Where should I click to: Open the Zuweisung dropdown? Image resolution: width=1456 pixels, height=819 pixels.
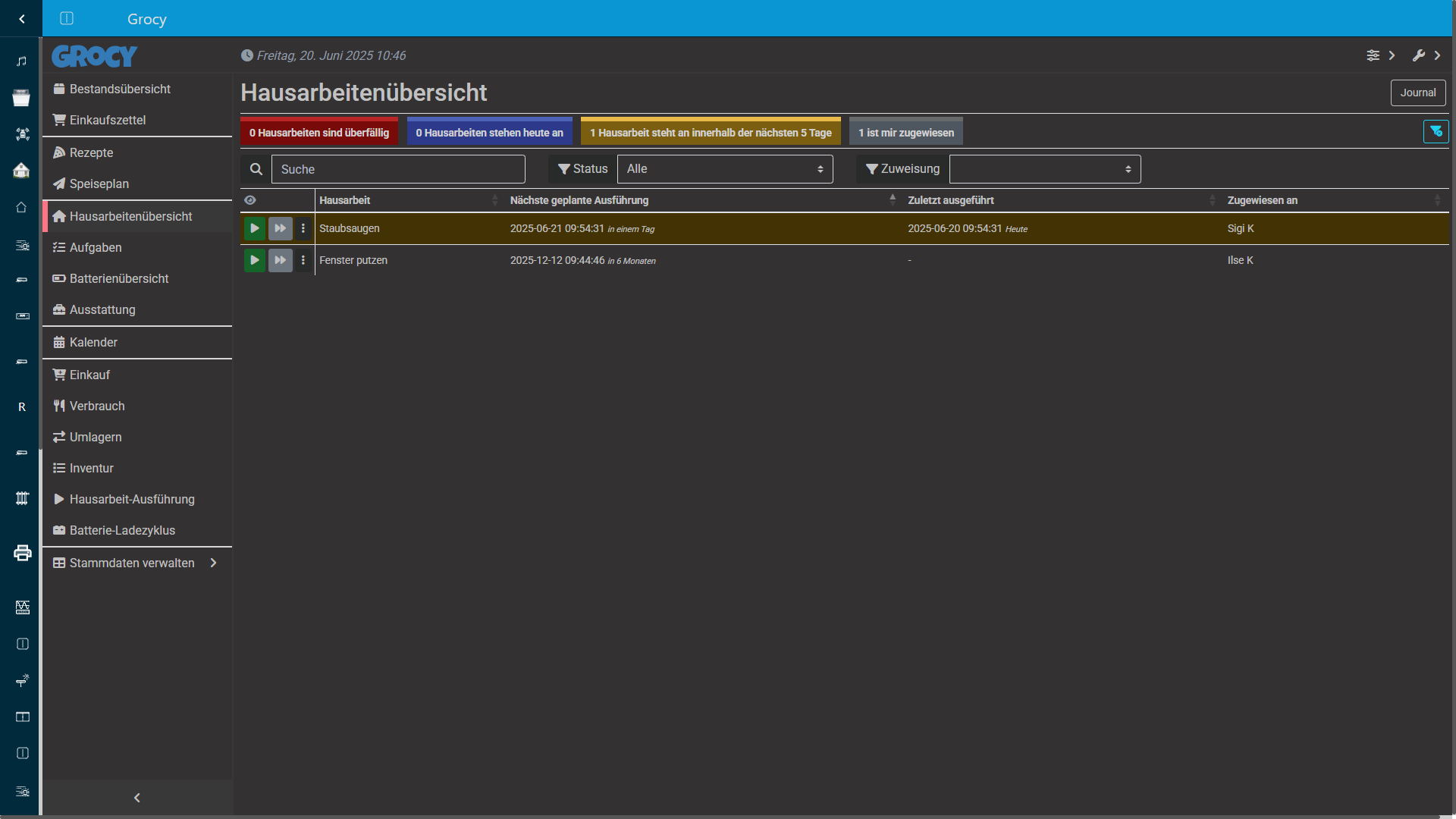coord(1044,169)
